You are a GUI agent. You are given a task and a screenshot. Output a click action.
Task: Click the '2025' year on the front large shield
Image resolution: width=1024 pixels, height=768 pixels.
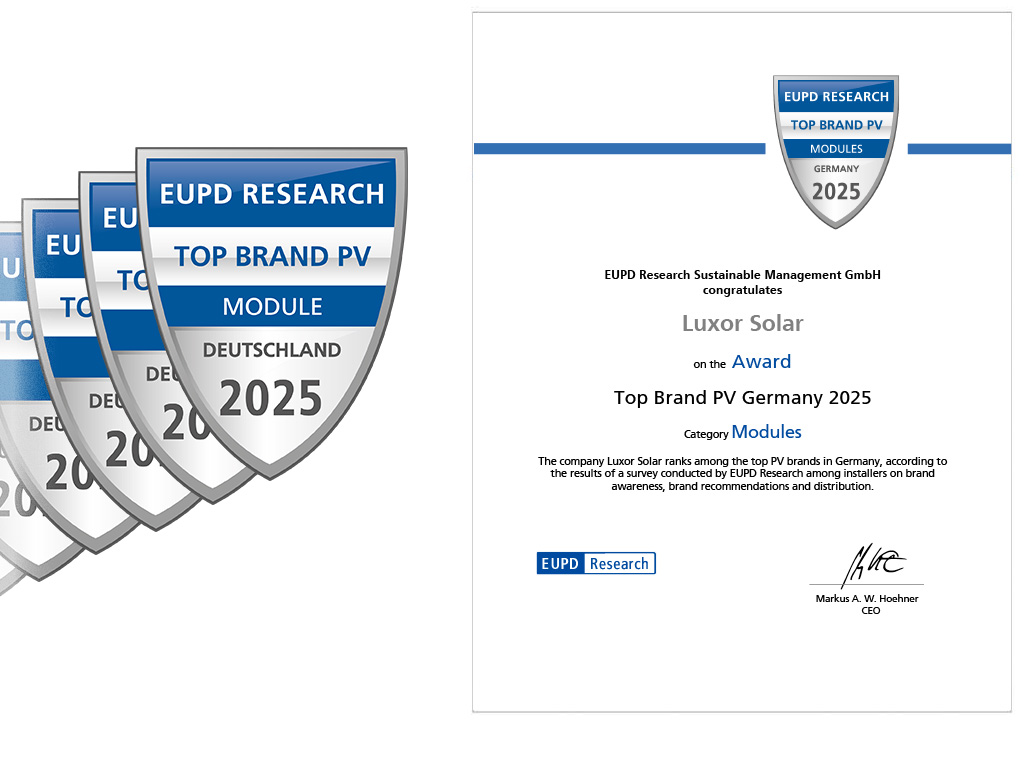[x=270, y=398]
